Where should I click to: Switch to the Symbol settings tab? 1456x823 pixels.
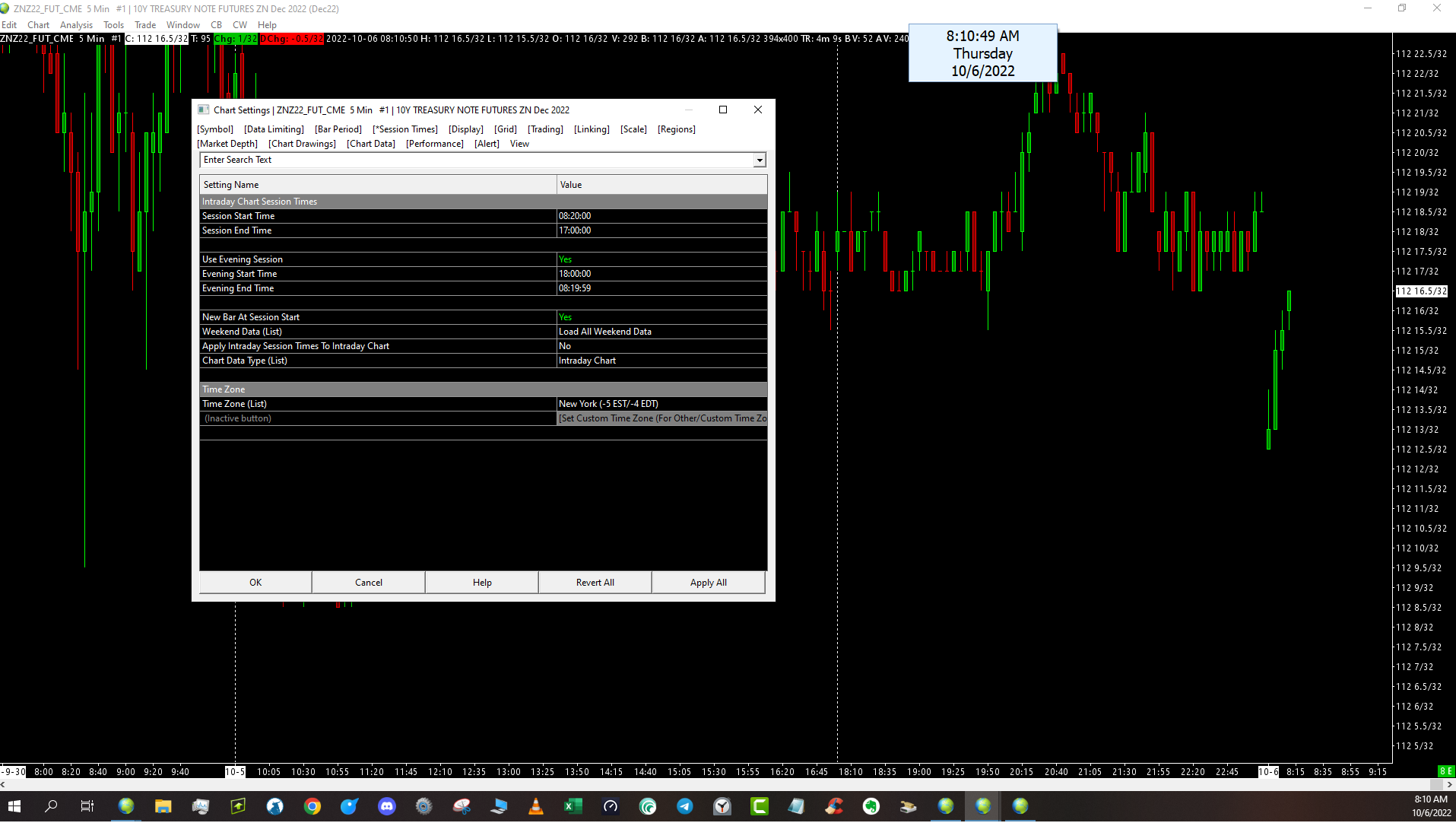[x=215, y=129]
